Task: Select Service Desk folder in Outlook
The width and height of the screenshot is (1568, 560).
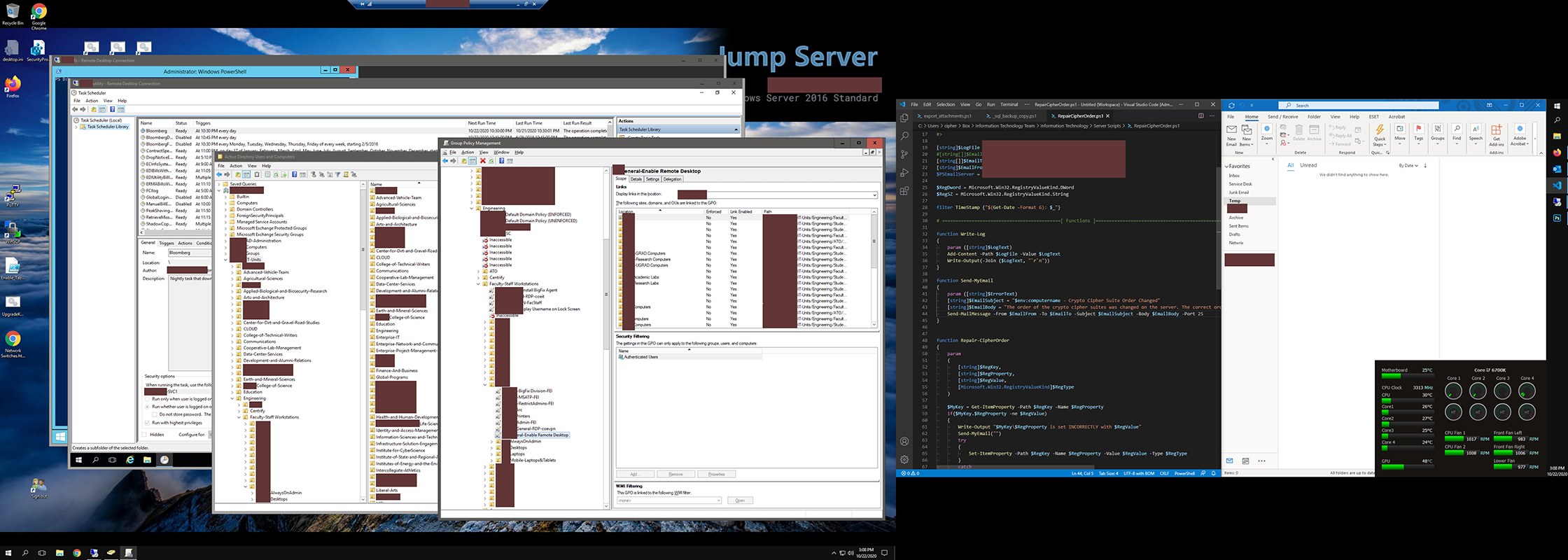Action: pos(1240,184)
